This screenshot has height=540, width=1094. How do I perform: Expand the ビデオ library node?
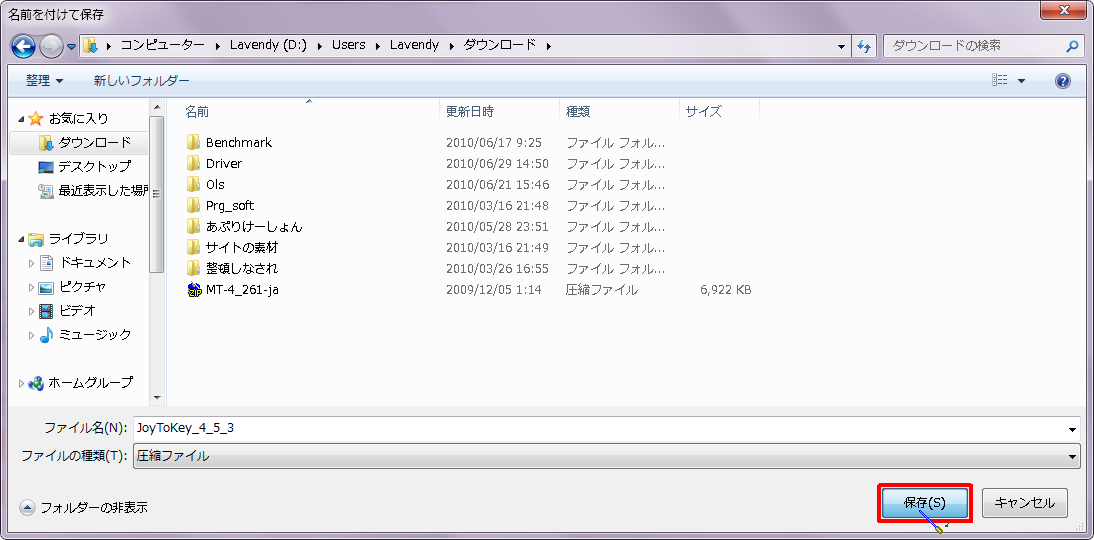[x=31, y=310]
